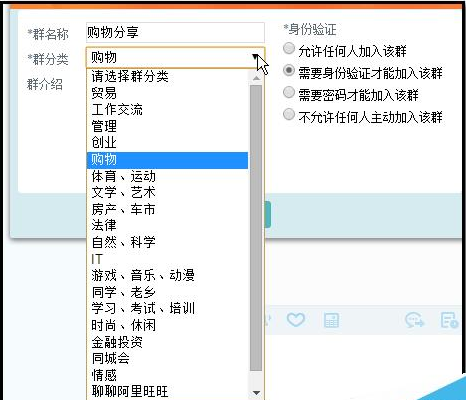Click the heart favorites icon

[x=296, y=320]
